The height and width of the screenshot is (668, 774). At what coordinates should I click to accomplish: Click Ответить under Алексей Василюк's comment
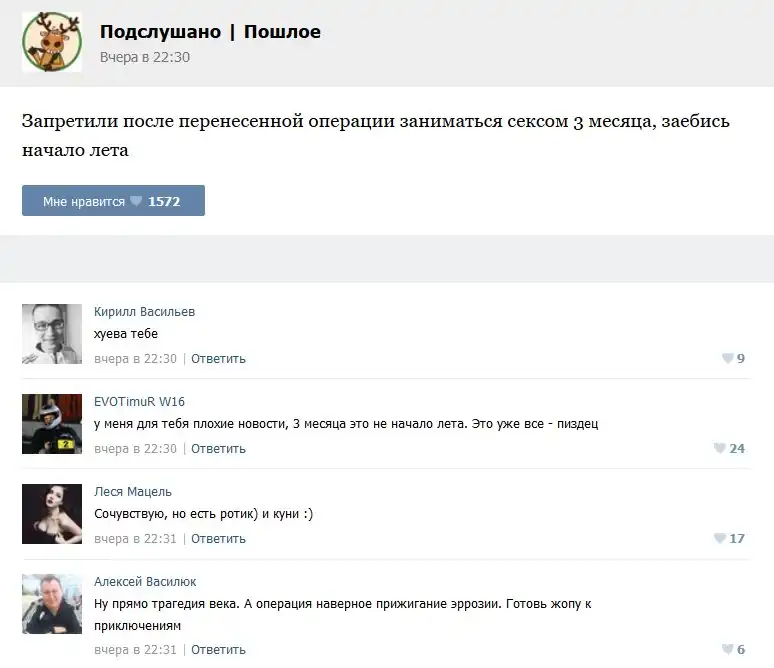coord(218,650)
